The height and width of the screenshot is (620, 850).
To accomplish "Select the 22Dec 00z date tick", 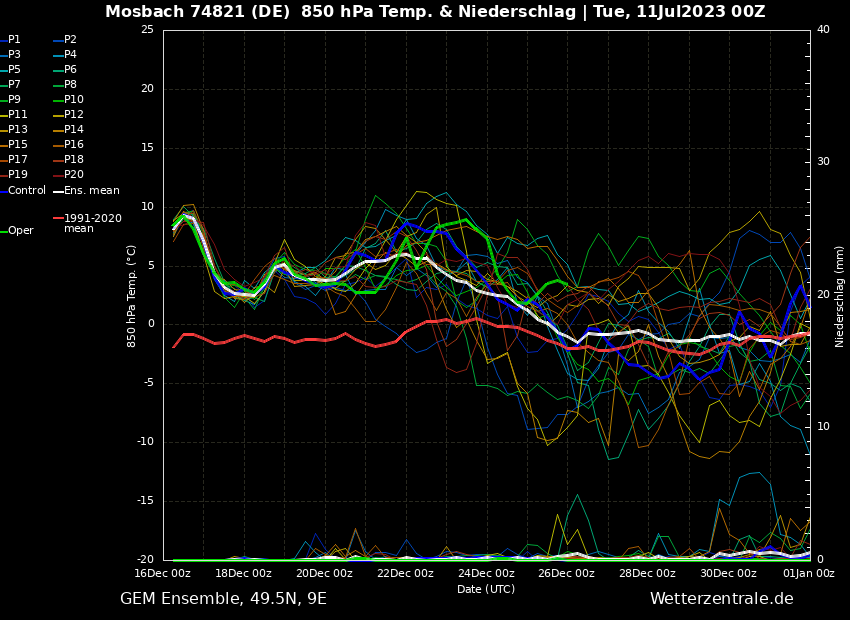I will click(405, 573).
